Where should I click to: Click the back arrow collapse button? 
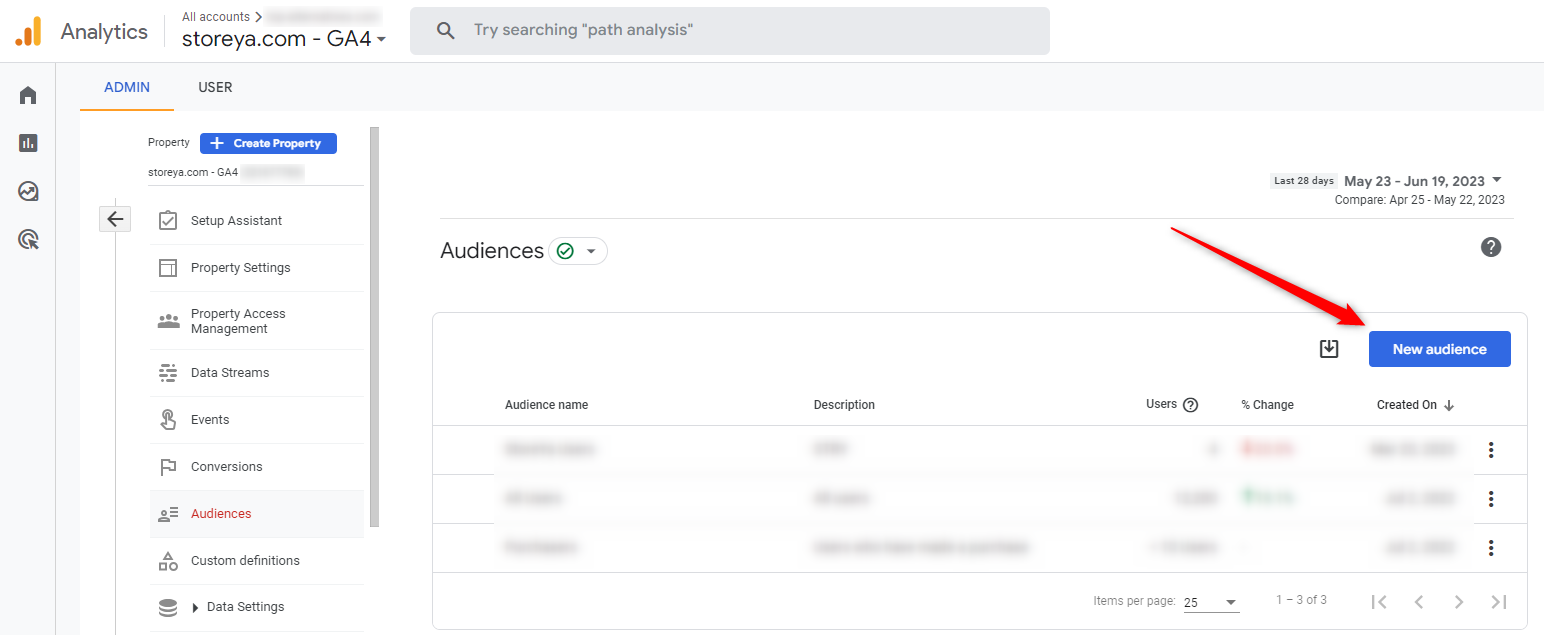(115, 219)
